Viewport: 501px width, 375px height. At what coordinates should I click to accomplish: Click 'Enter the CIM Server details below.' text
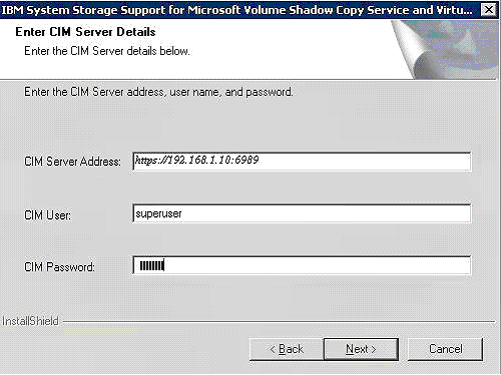[107, 51]
